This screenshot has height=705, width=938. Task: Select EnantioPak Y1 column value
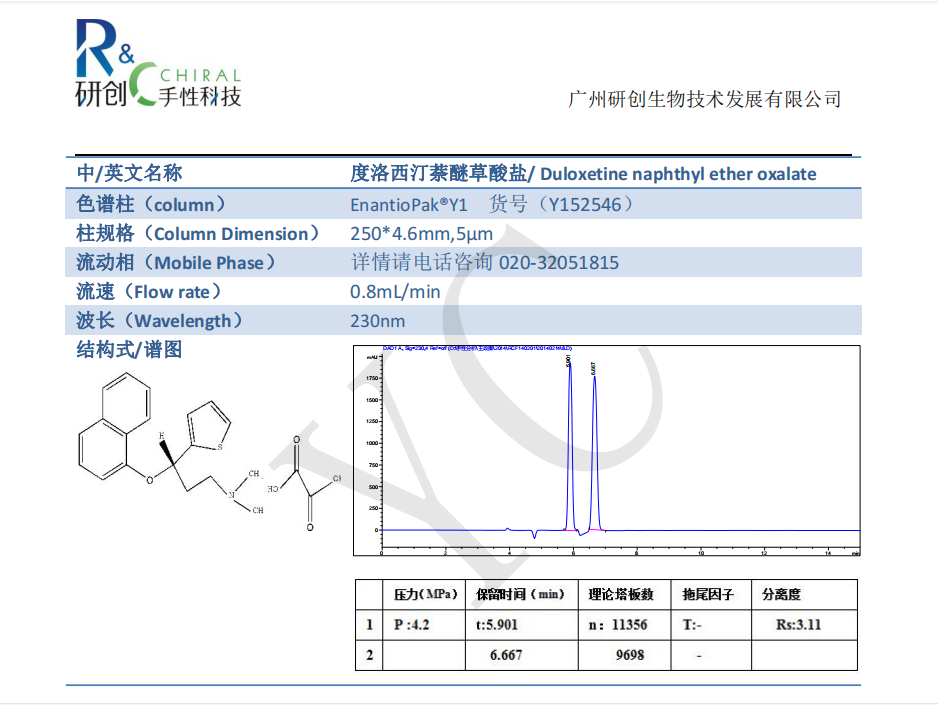409,205
